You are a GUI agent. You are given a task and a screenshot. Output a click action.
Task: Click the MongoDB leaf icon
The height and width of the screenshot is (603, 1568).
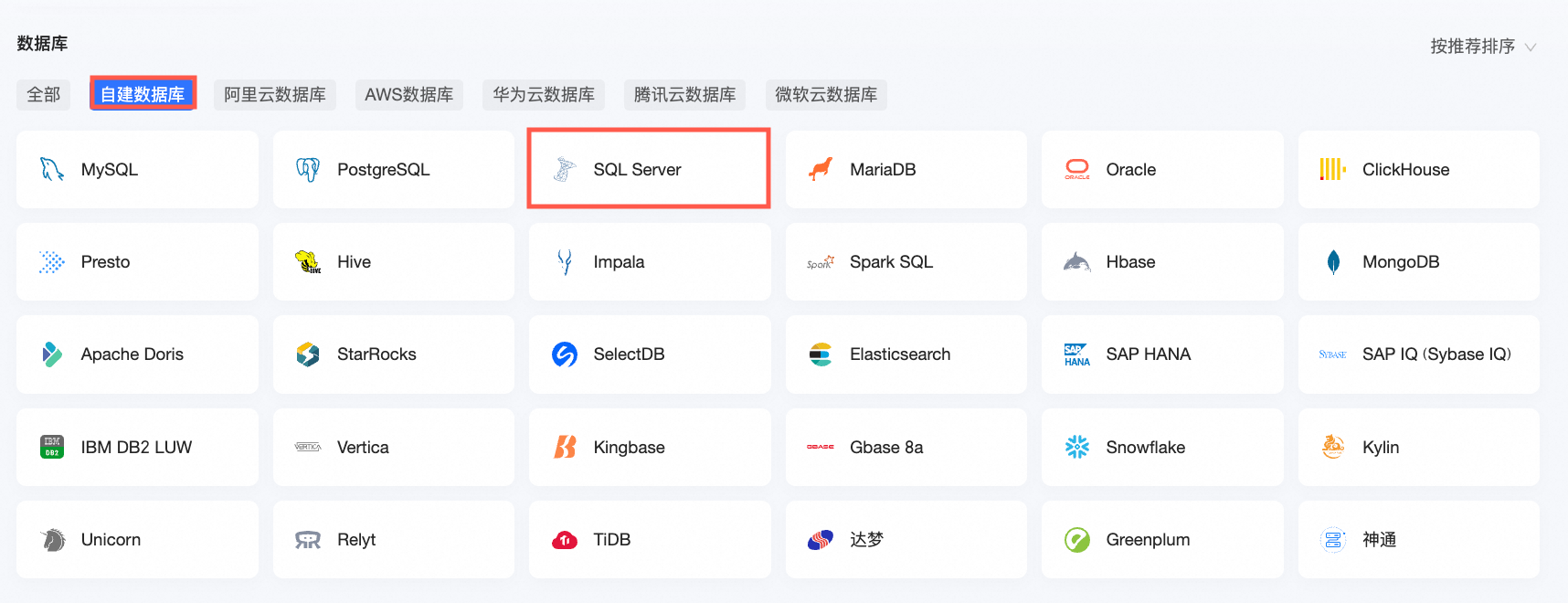(1333, 262)
